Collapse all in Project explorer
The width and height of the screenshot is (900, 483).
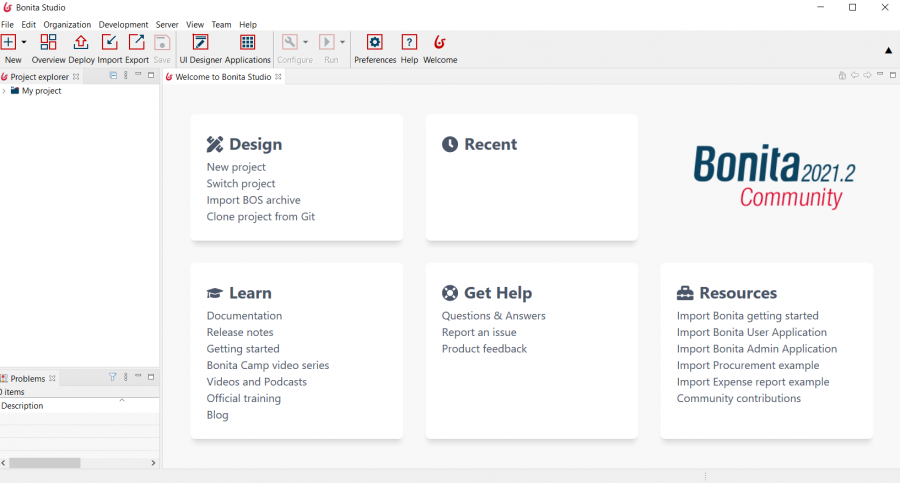[113, 75]
